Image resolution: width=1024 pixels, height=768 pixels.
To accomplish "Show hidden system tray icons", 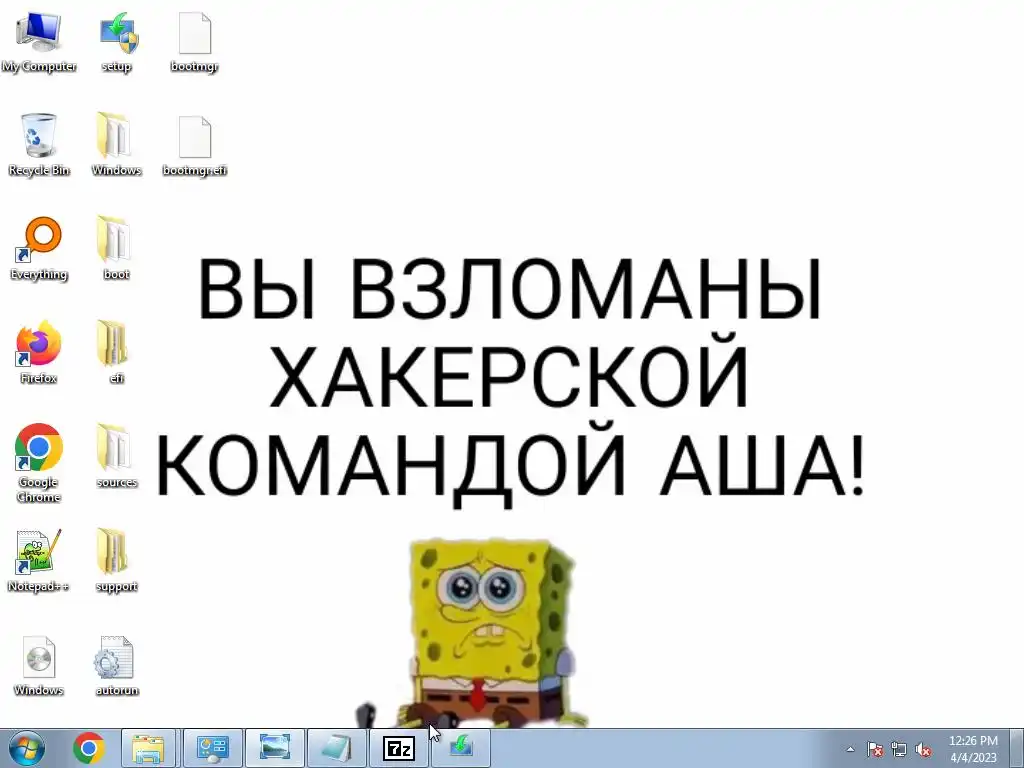I will point(850,749).
